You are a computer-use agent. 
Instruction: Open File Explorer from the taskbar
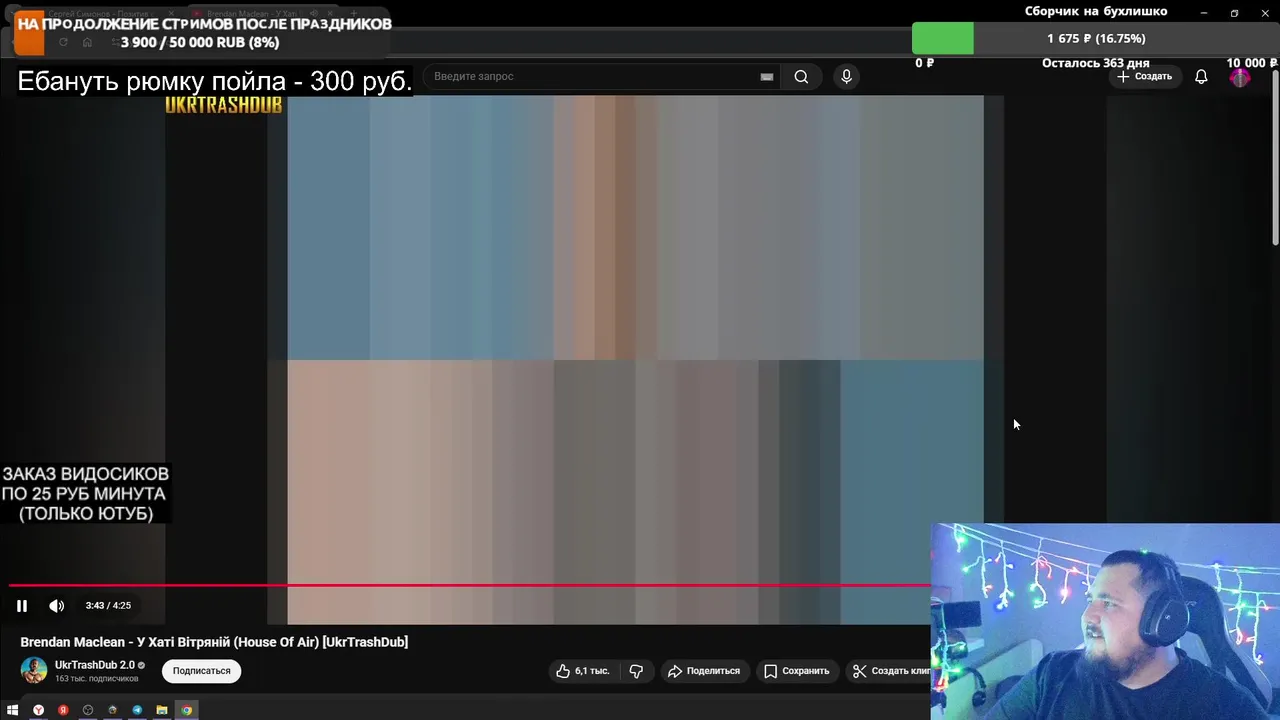162,710
